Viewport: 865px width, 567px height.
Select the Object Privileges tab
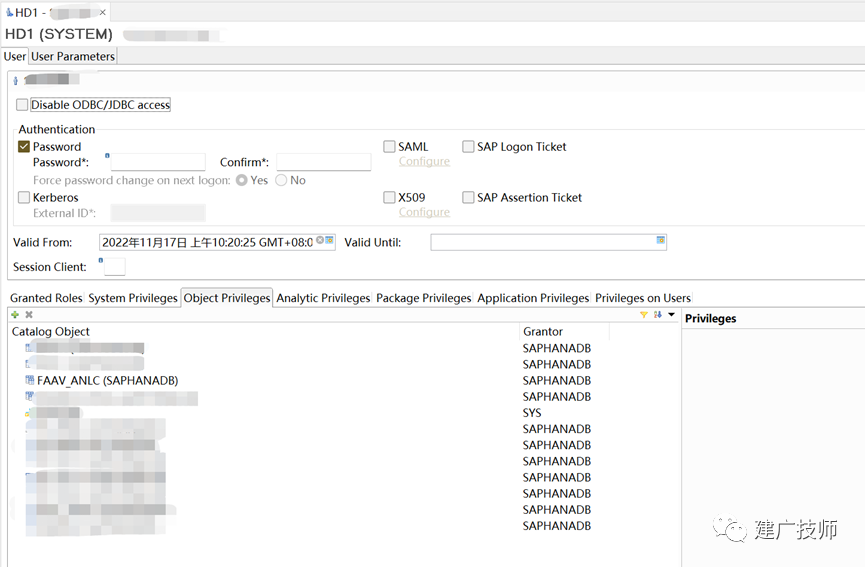tap(227, 298)
